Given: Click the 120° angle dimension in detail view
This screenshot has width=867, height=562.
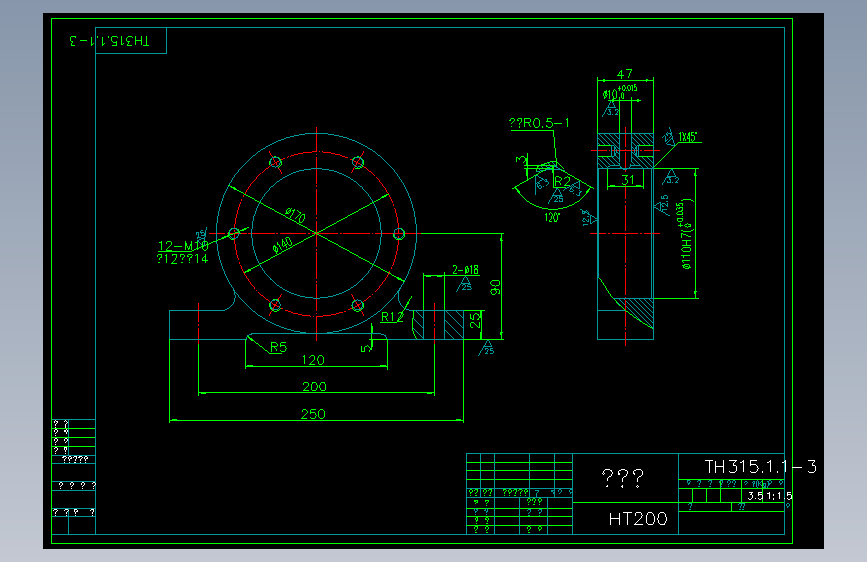Looking at the screenshot, I should 552,217.
